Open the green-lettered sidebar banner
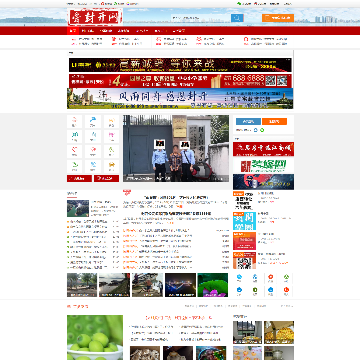Screen dimensions: 360x360 263,165
